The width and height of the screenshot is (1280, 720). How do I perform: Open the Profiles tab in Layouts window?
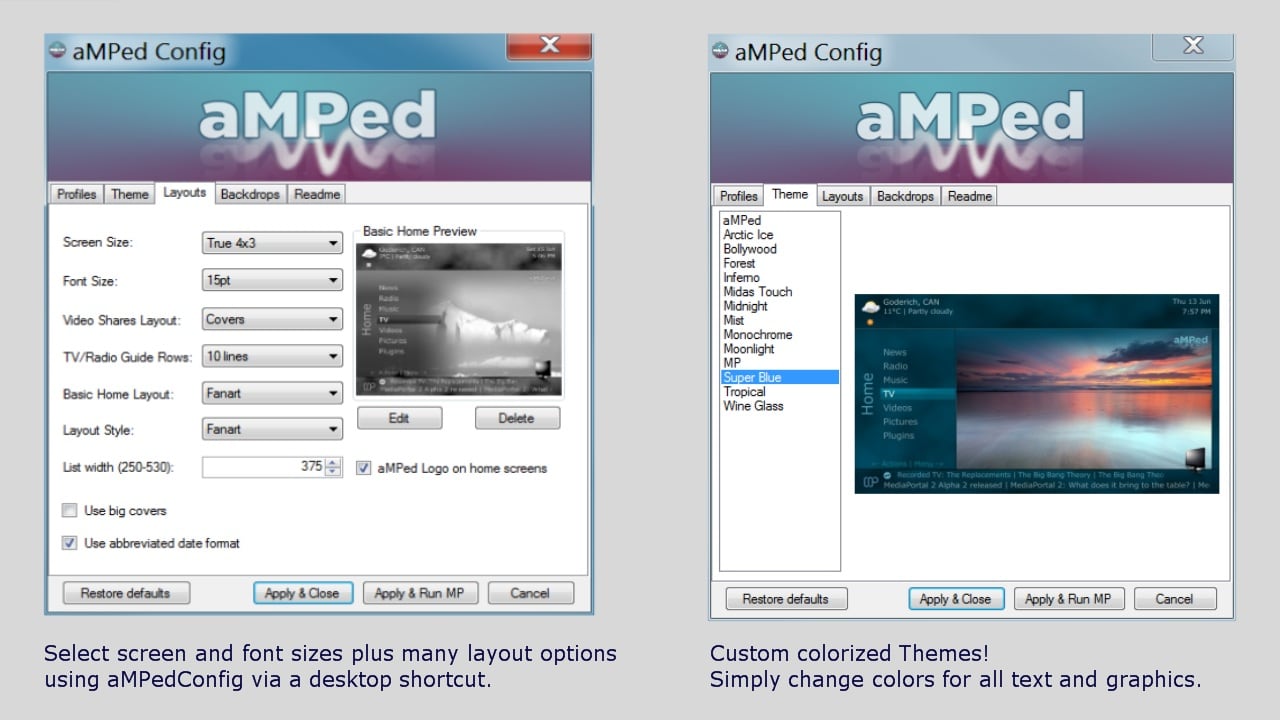click(x=76, y=195)
